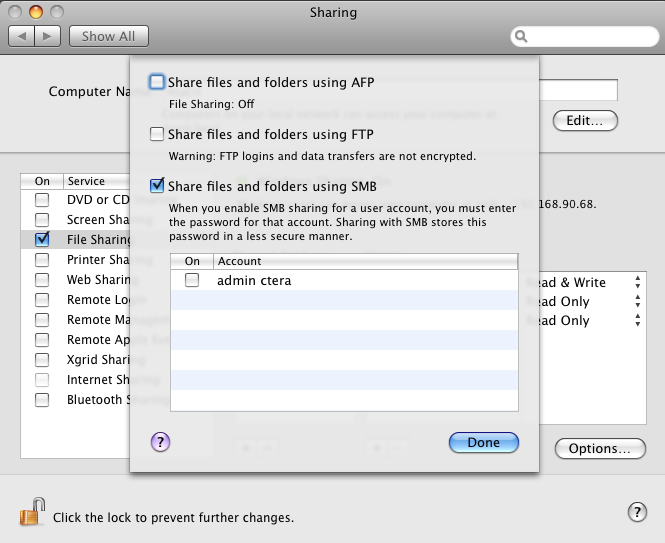The width and height of the screenshot is (665, 543).
Task: Click the magnifying glass search icon
Action: click(x=521, y=37)
